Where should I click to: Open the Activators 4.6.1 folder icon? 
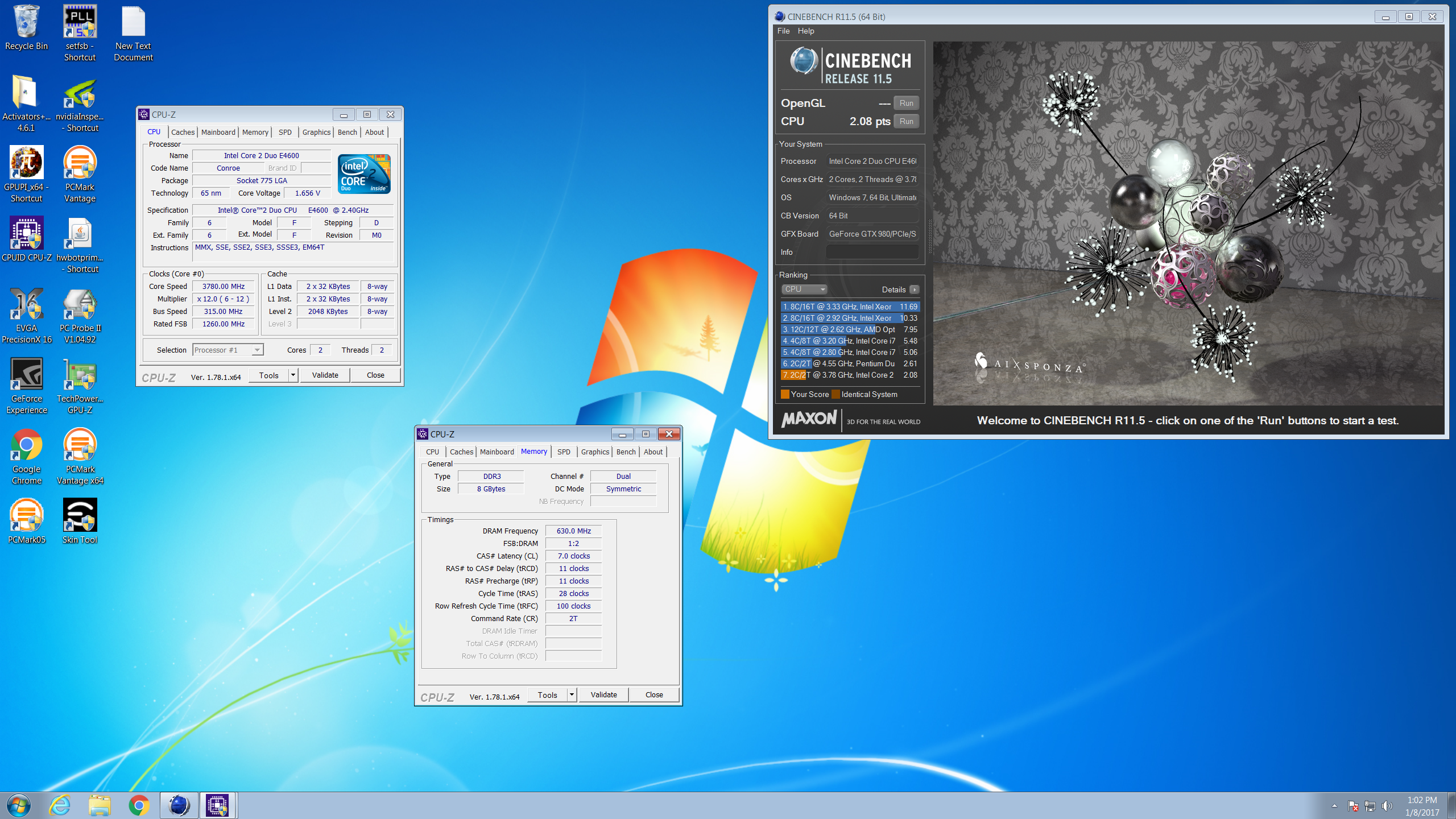(26, 104)
